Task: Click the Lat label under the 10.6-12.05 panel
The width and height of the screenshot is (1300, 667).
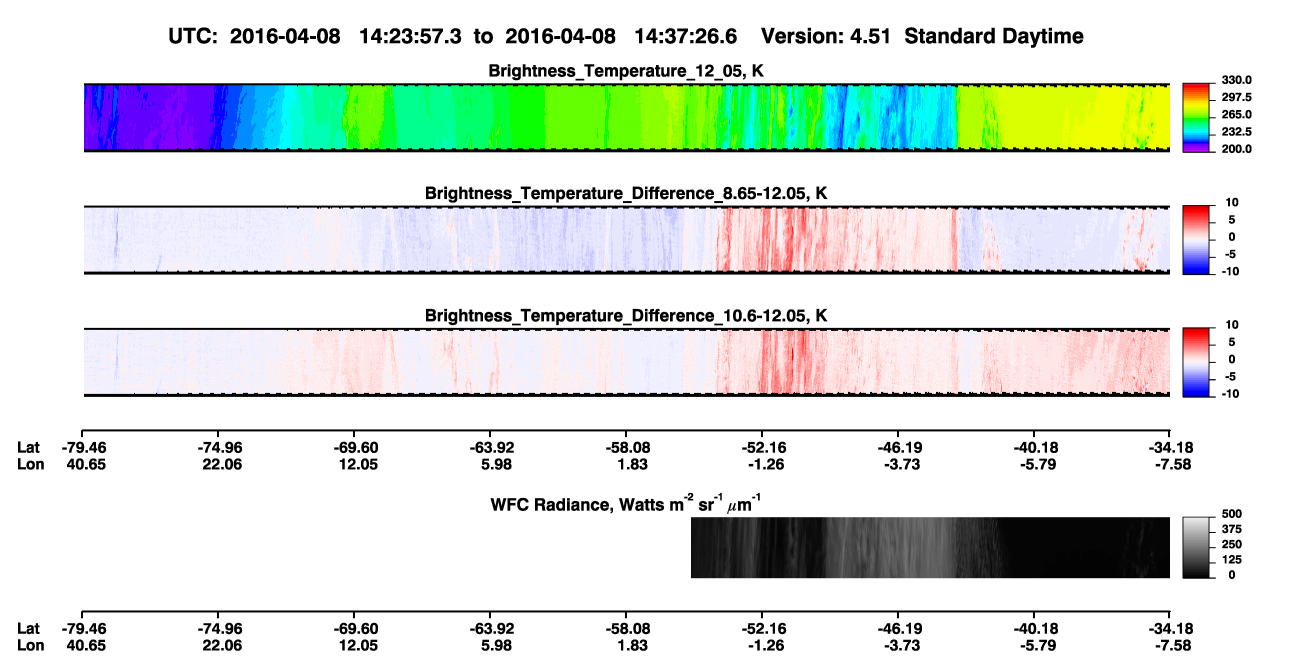Action: point(29,447)
